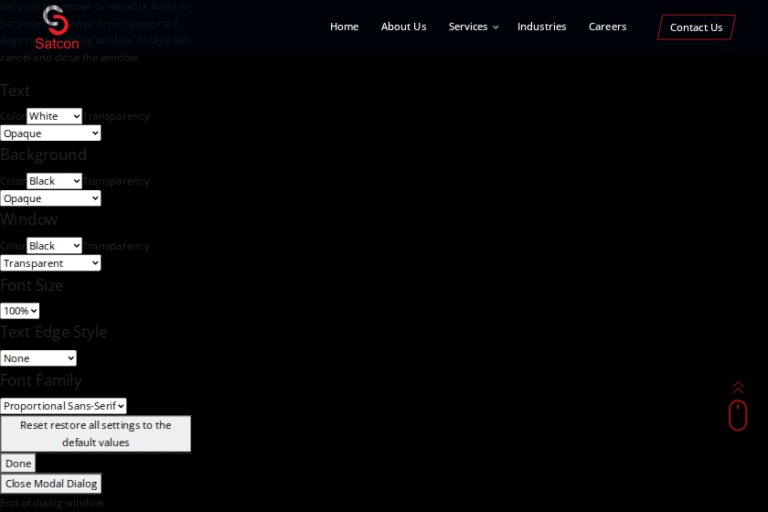Open the Home menu item

(344, 27)
